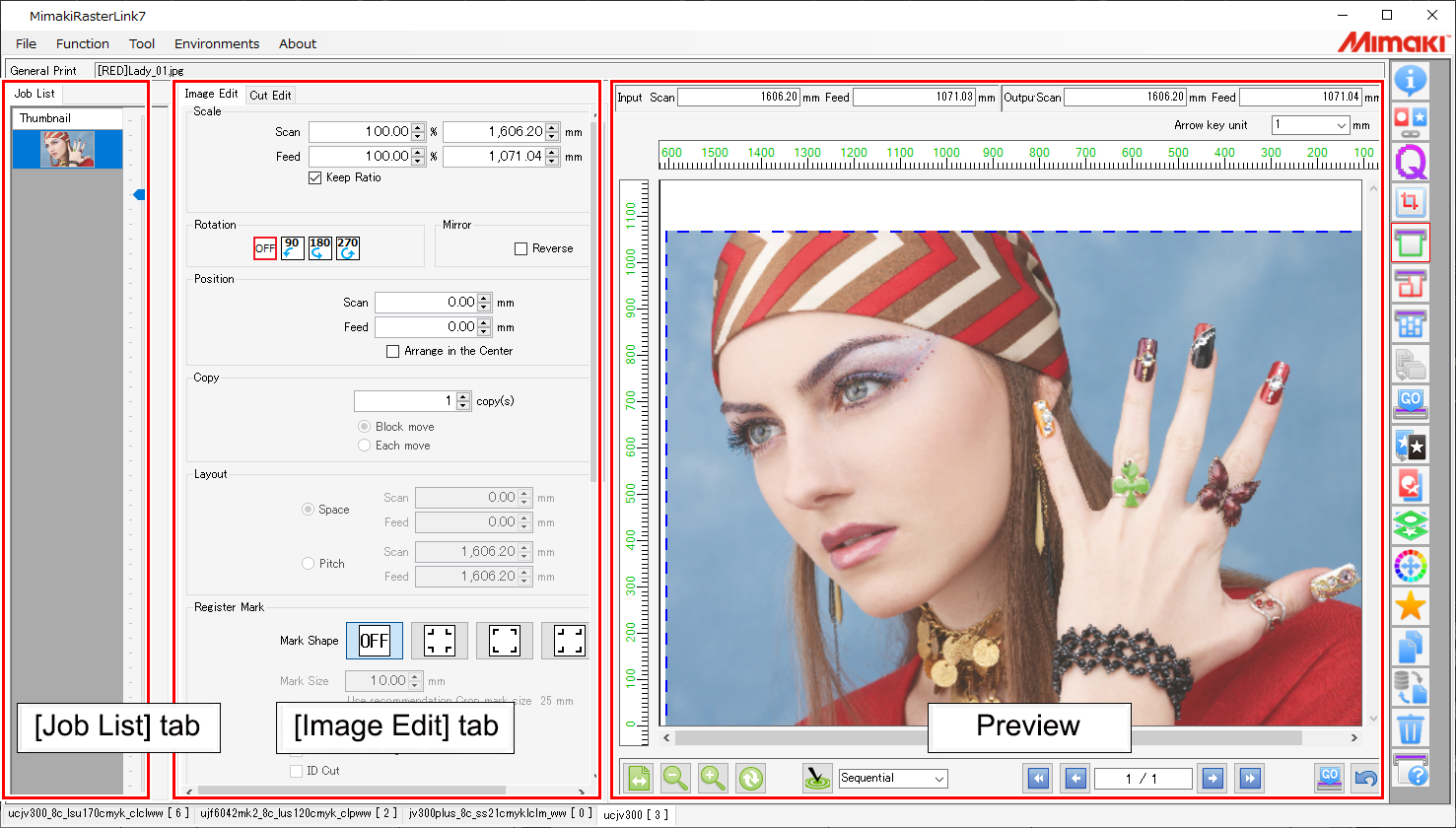1456x828 pixels.
Task: Switch to the Cut Edit tab
Action: tap(269, 95)
